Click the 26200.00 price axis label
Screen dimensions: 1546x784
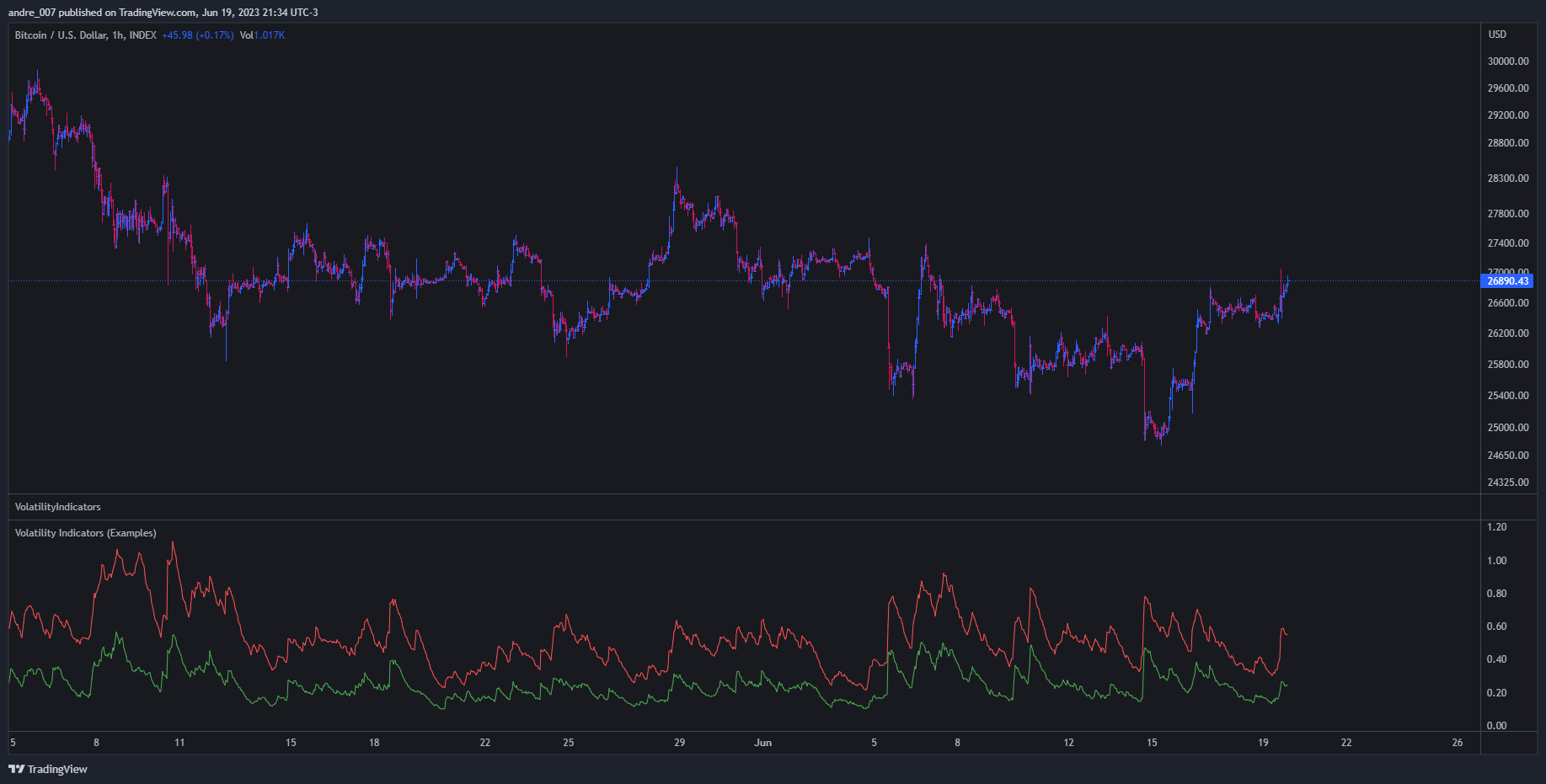tap(1508, 333)
